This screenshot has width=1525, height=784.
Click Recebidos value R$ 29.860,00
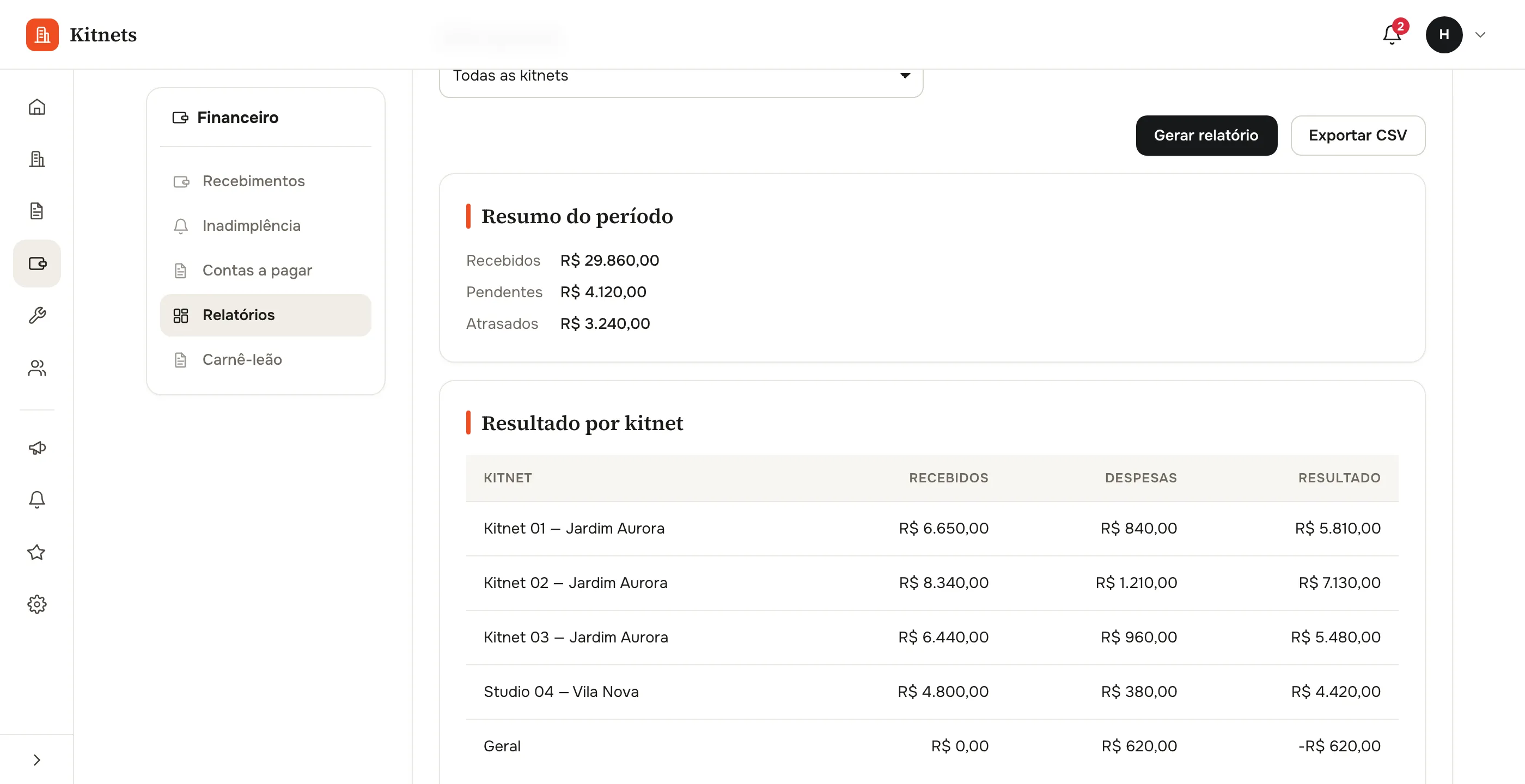(x=609, y=260)
